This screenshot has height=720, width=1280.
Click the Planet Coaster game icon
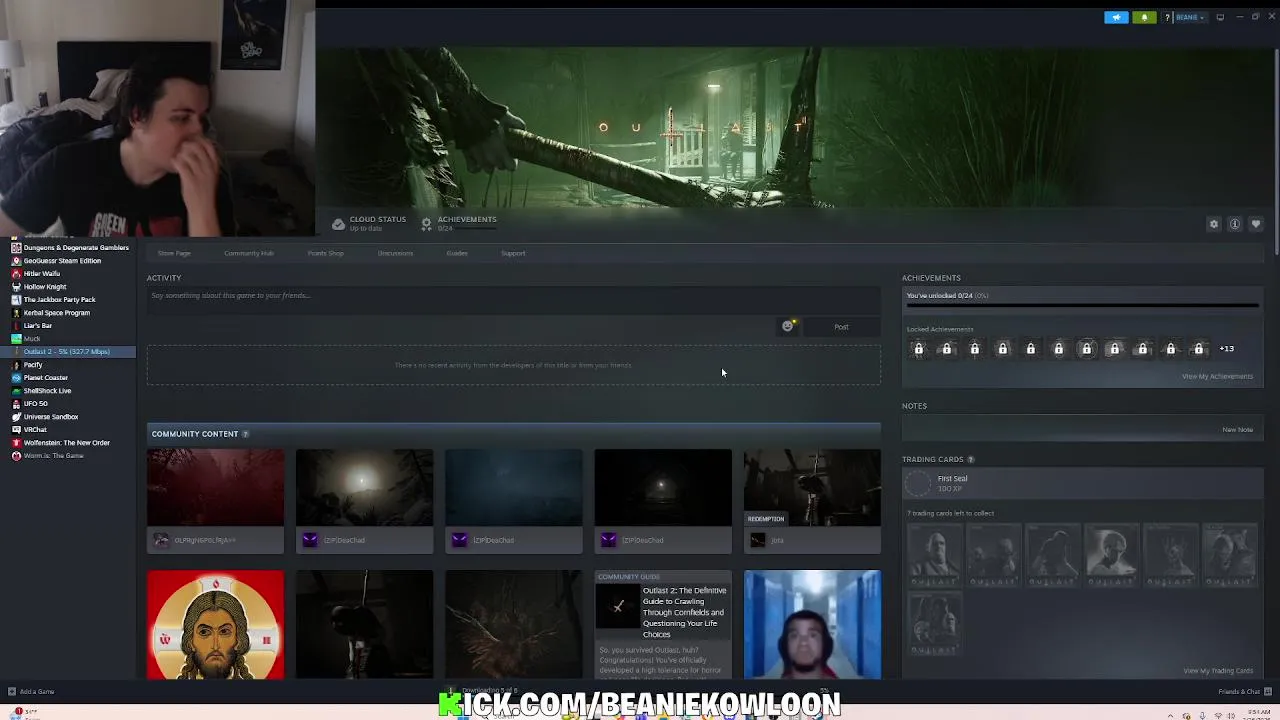(x=16, y=377)
